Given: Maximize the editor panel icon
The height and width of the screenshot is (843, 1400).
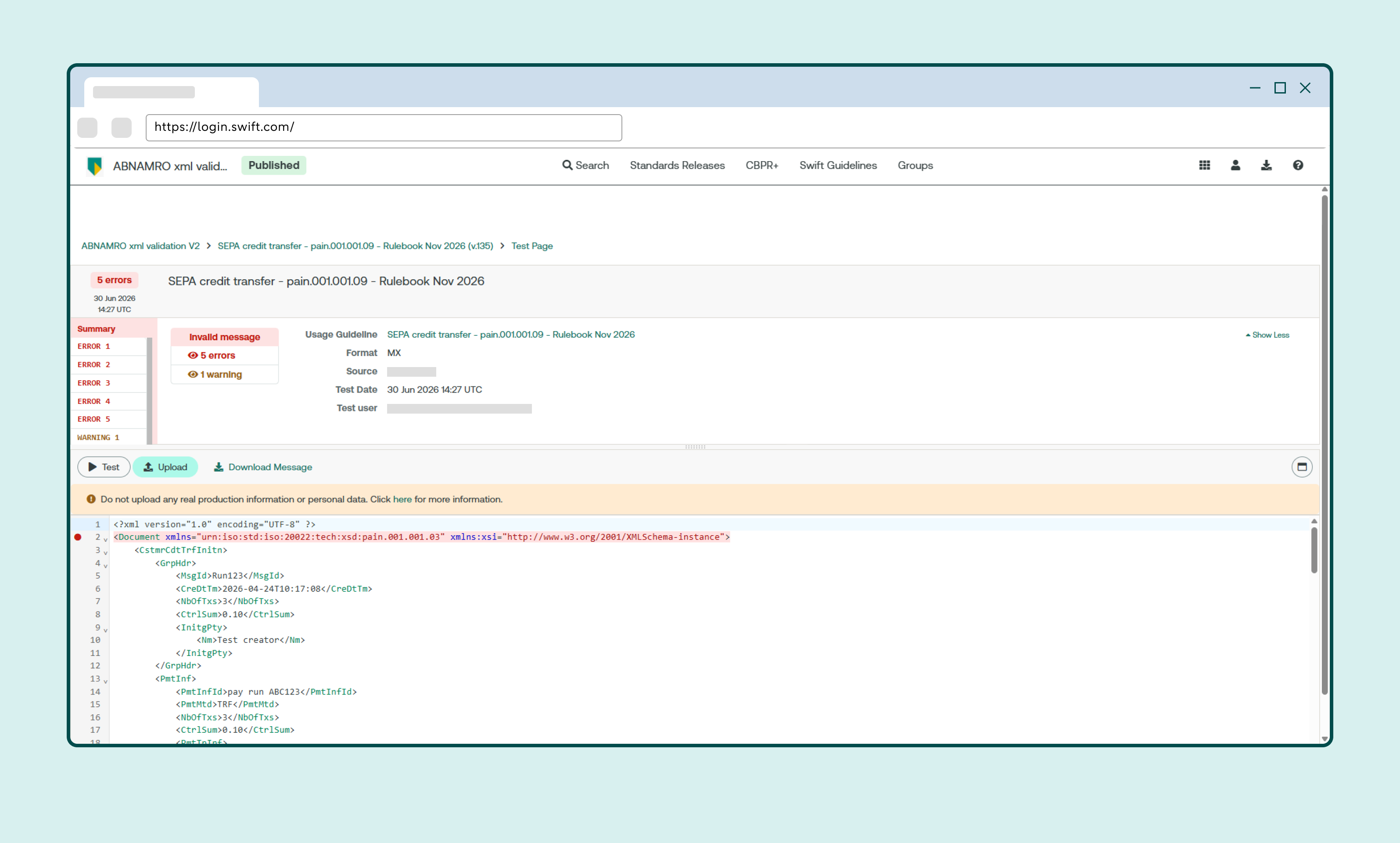Looking at the screenshot, I should click(1302, 467).
